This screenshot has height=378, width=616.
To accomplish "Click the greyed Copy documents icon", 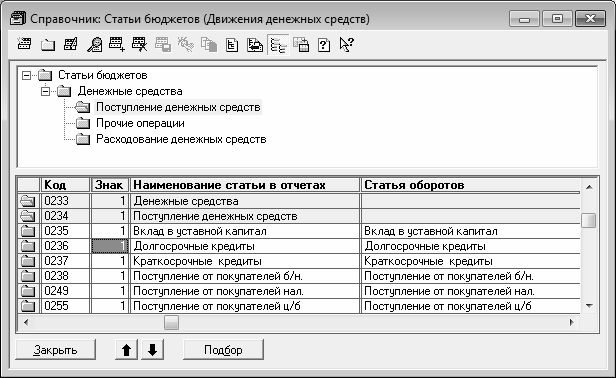I will (209, 44).
